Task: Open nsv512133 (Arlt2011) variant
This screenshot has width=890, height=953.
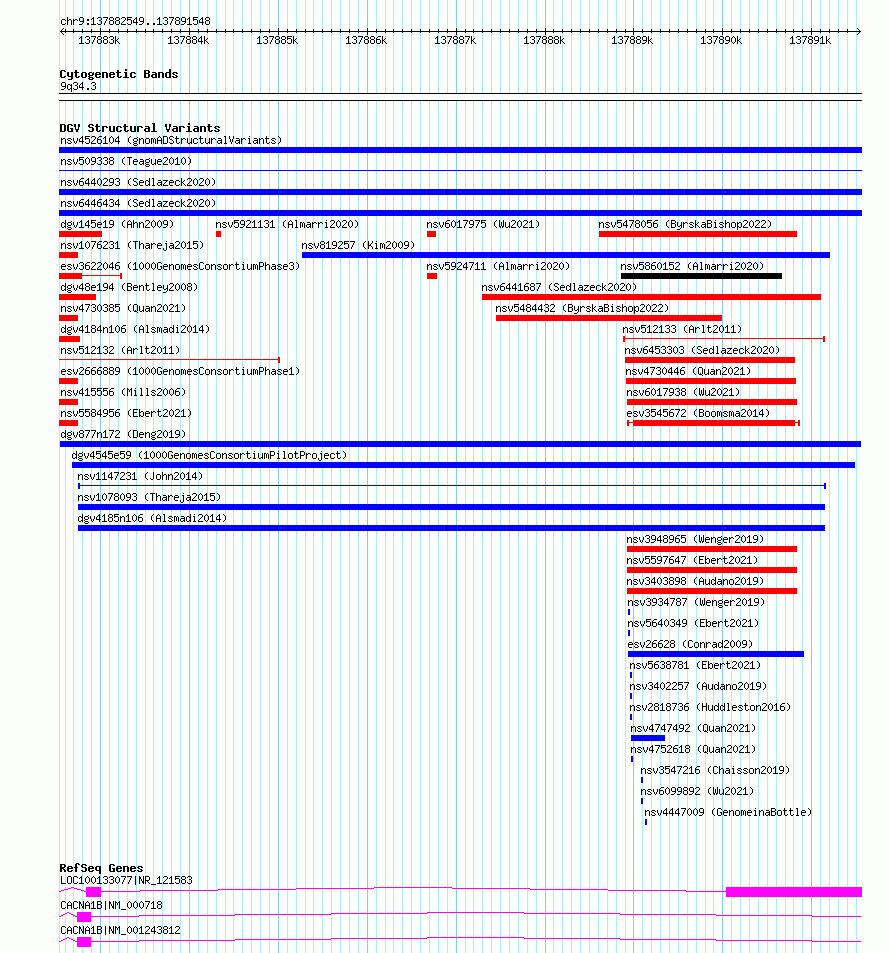Action: coord(682,329)
